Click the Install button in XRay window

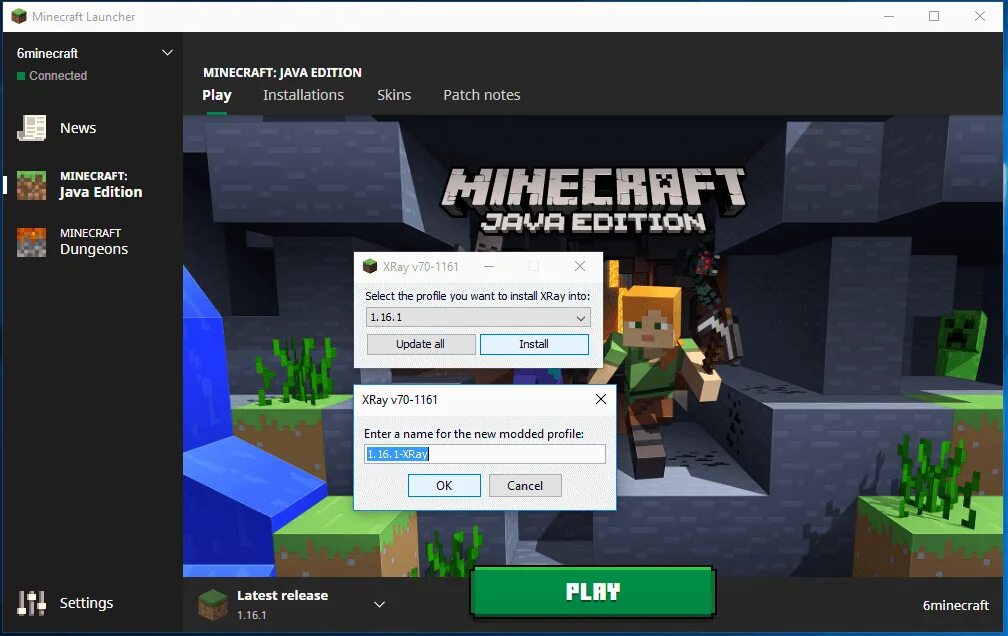pos(534,344)
